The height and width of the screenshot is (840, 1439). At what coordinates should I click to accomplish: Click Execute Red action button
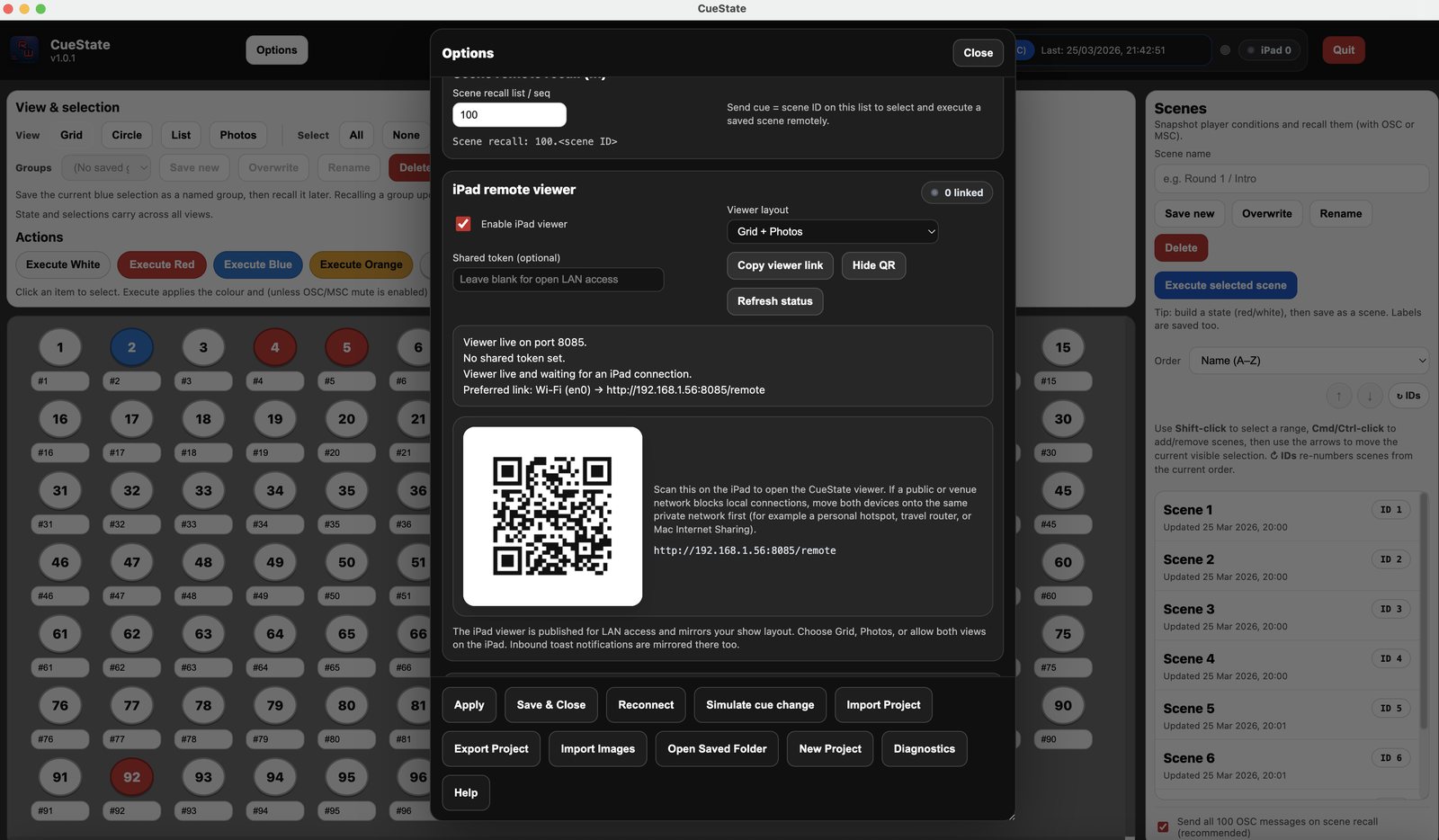[162, 264]
